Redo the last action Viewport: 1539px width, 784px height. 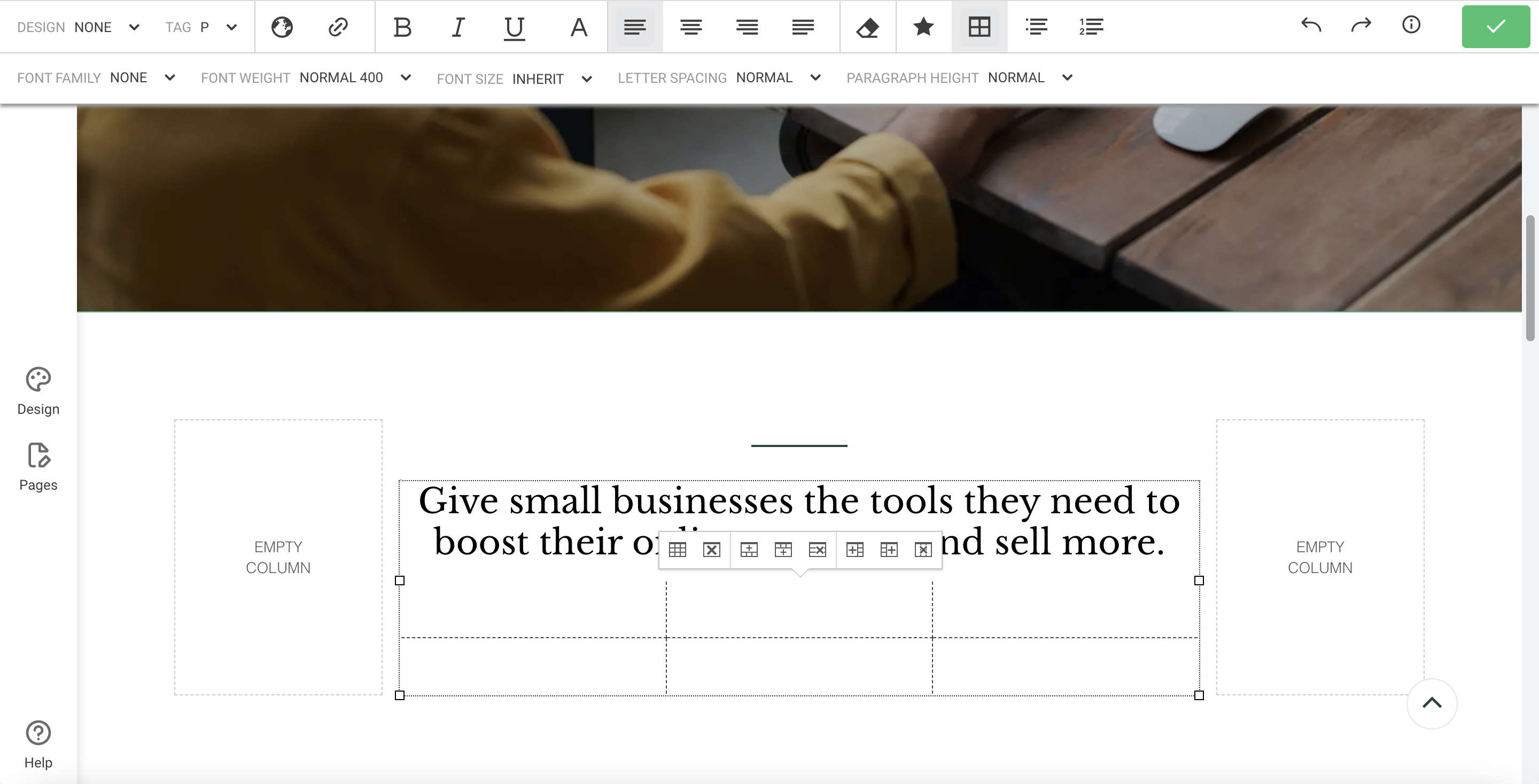pos(1361,25)
